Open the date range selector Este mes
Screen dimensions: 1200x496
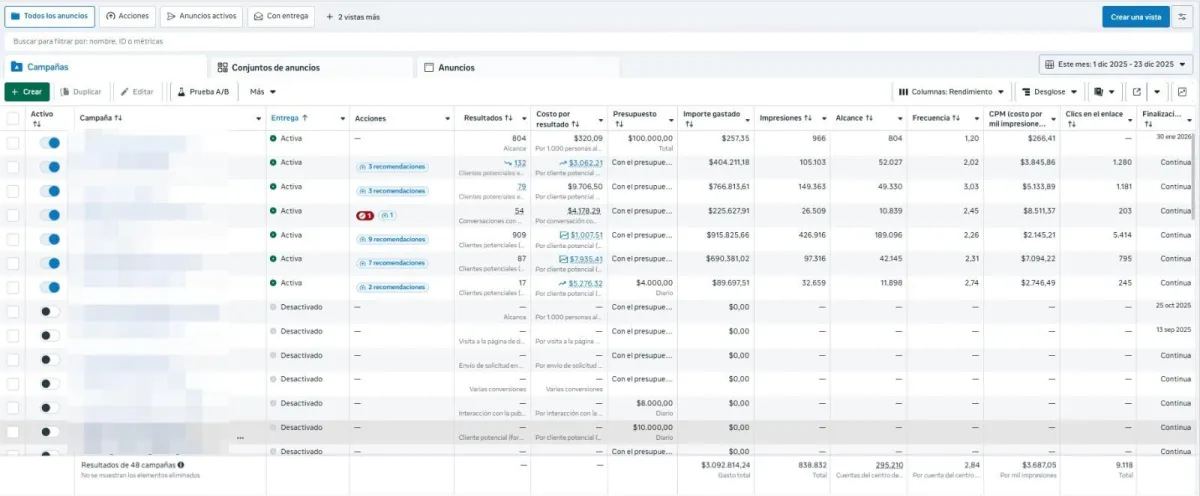pos(1115,64)
